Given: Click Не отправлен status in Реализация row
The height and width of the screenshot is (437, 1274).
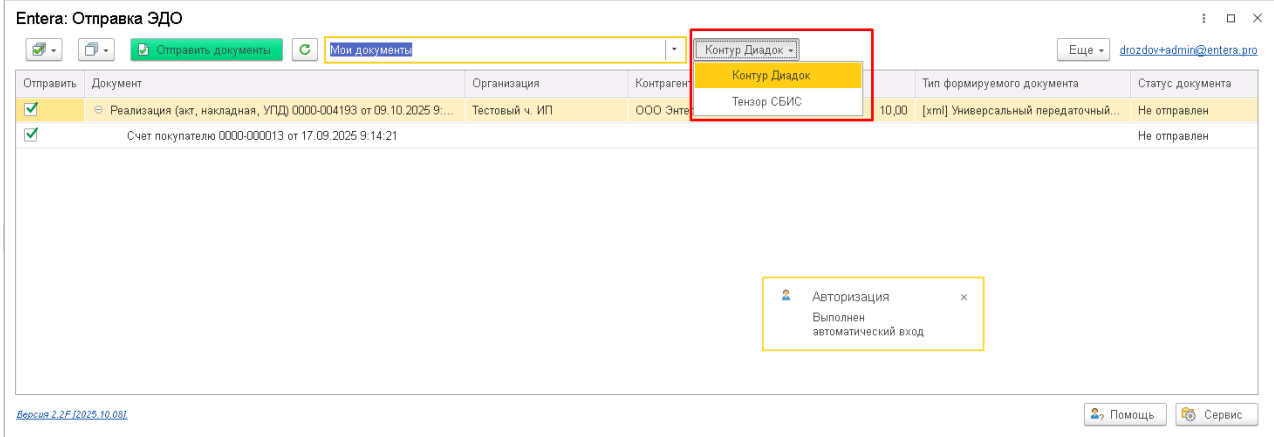Looking at the screenshot, I should pos(1173,109).
